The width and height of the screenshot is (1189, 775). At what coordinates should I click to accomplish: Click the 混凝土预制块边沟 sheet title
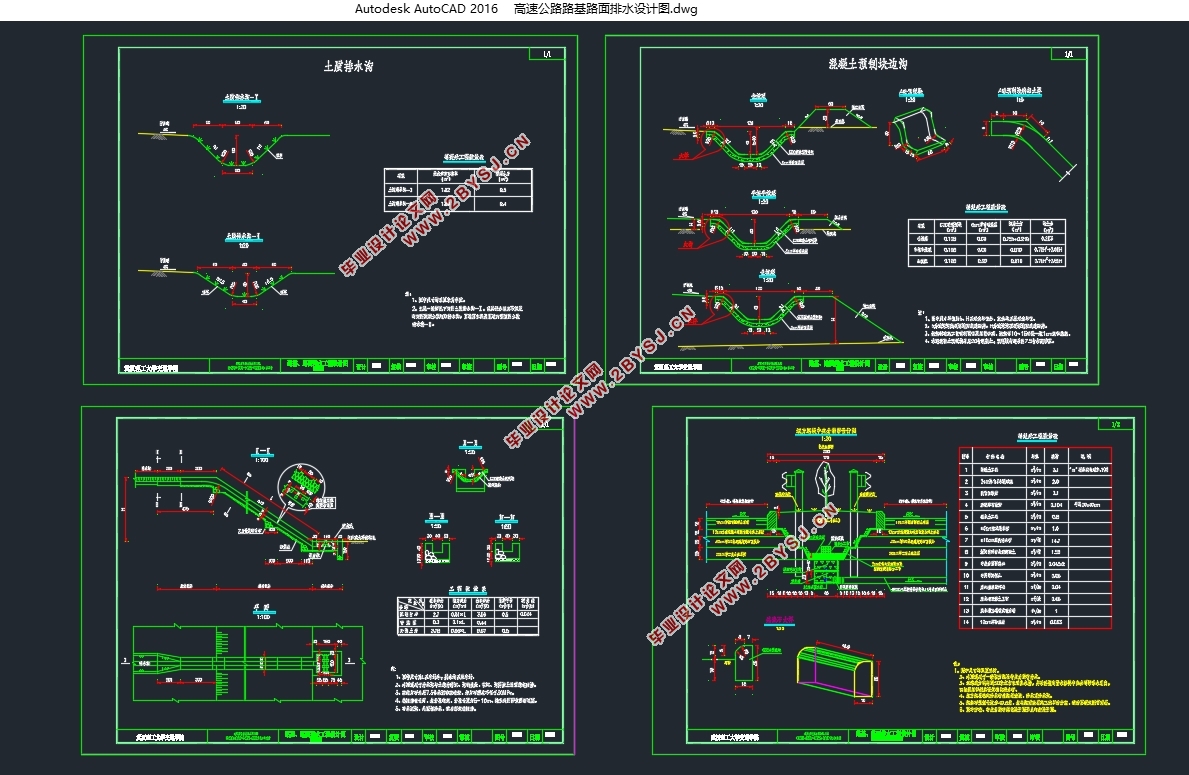(x=866, y=63)
